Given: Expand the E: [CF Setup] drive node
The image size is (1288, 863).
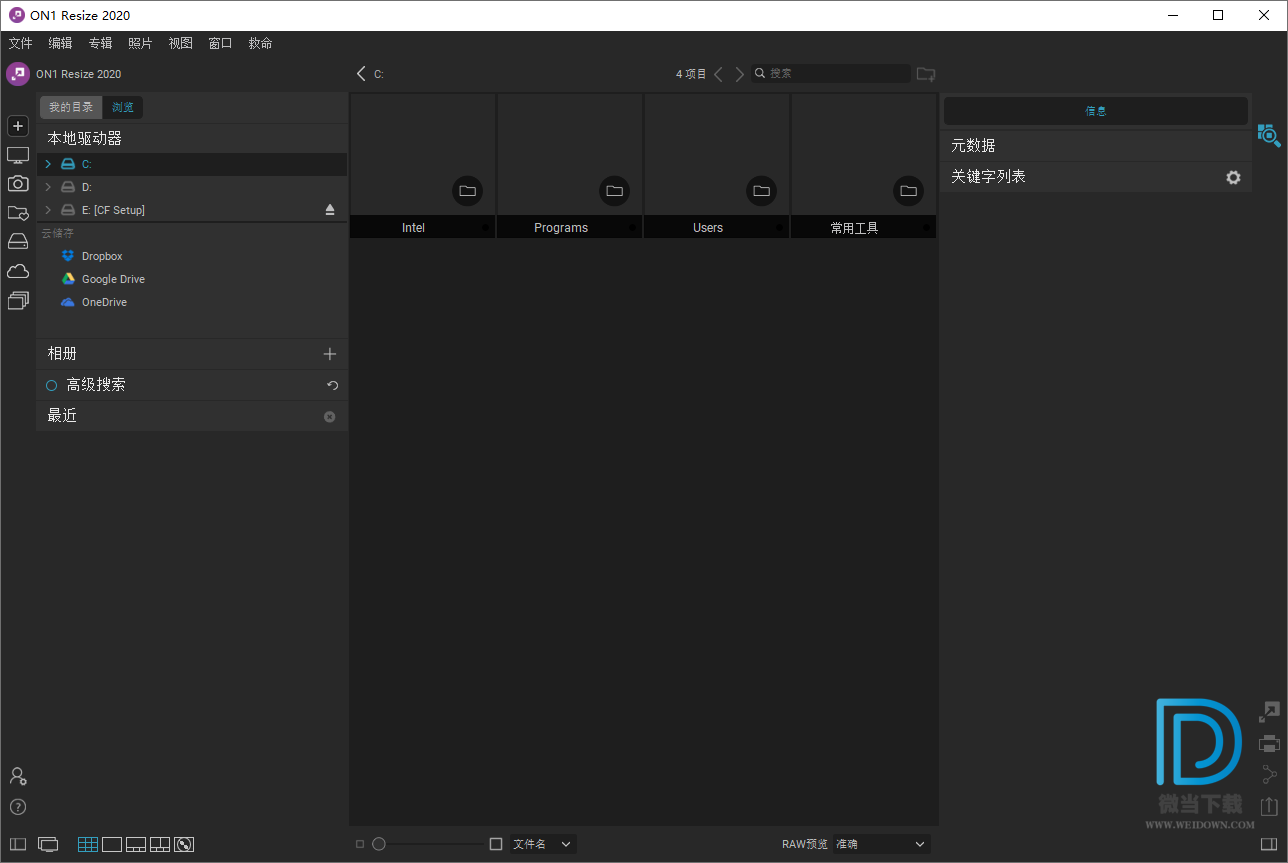Looking at the screenshot, I should tap(48, 210).
